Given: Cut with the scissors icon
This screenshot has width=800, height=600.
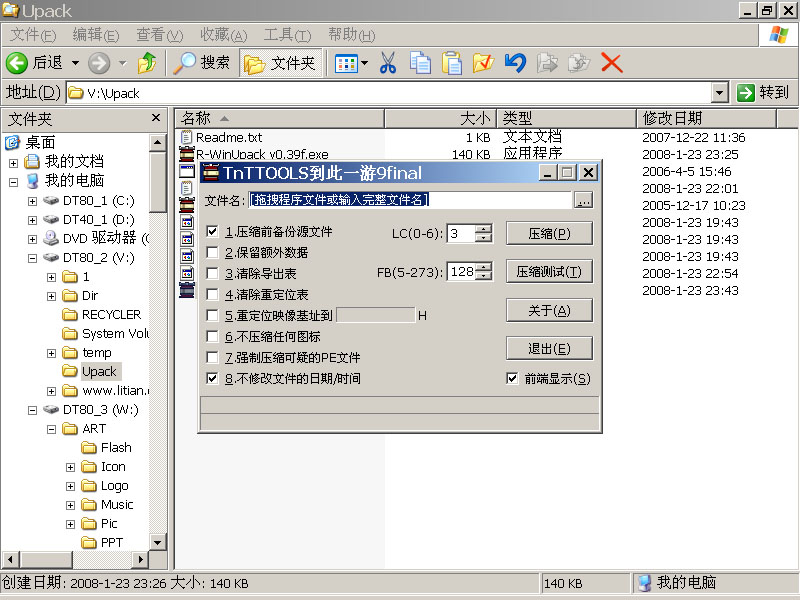Looking at the screenshot, I should tap(388, 63).
